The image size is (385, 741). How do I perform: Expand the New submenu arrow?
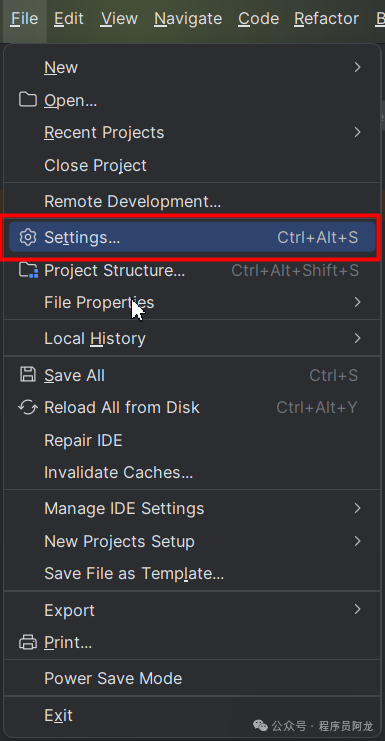point(357,67)
